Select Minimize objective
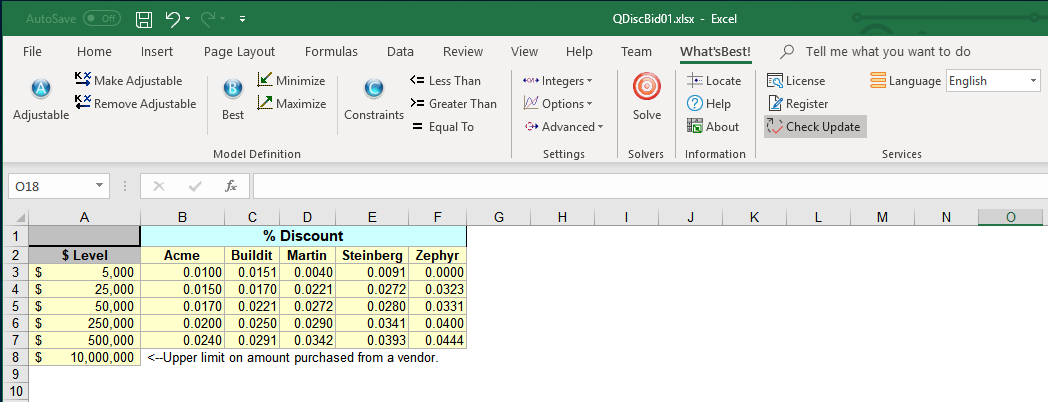Screen dimensions: 1048x402 point(291,81)
